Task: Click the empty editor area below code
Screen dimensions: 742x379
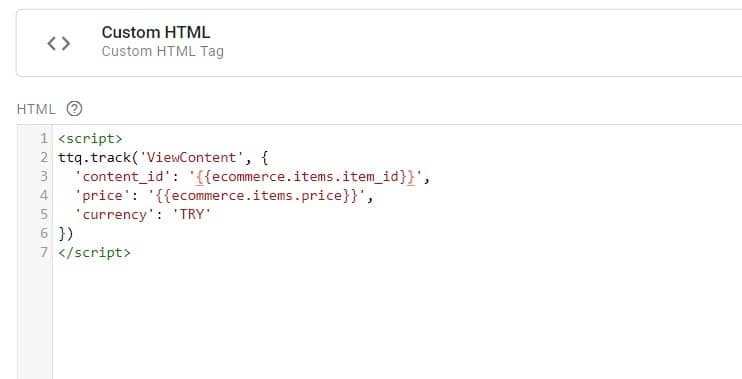Action: pos(397,319)
